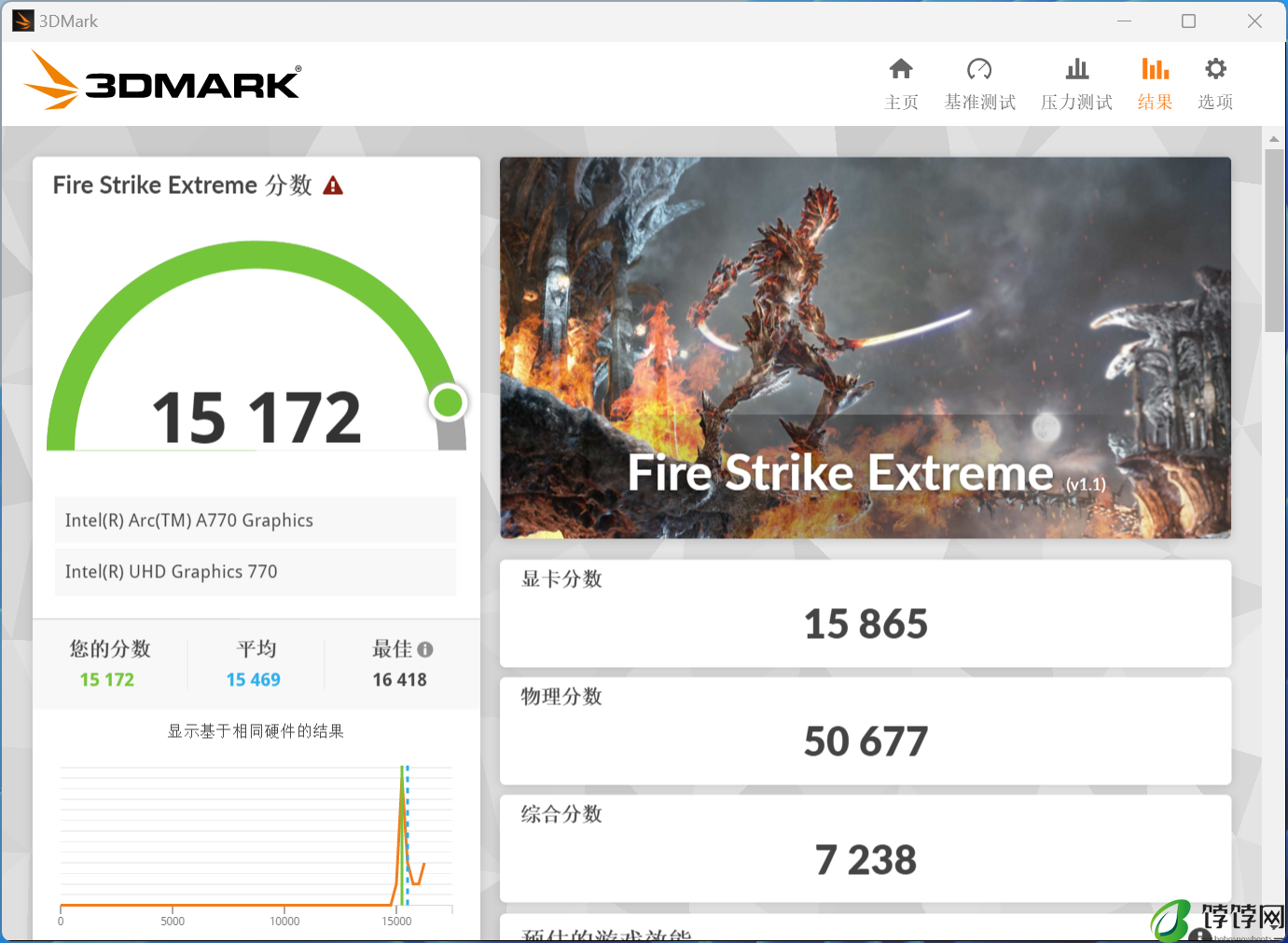The image size is (1288, 943).
Task: Click the 综合分数 label
Action: (x=561, y=814)
